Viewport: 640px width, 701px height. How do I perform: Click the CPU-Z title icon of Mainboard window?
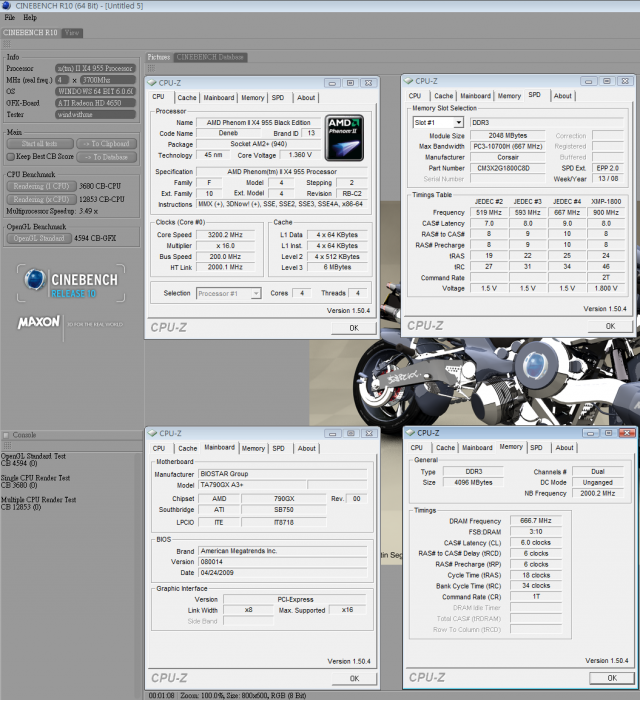click(x=152, y=433)
